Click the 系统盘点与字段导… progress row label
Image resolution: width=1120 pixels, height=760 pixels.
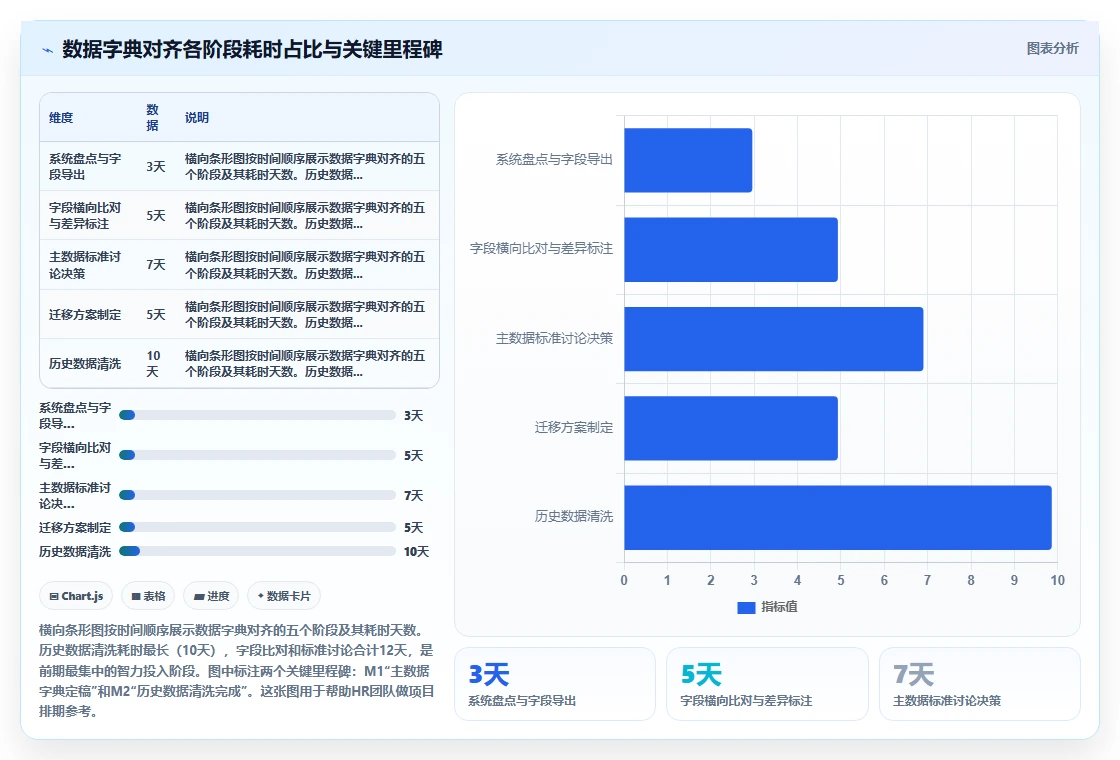pos(75,415)
